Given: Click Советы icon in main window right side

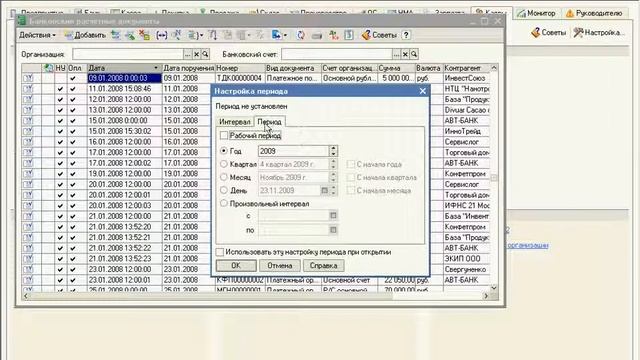Looking at the screenshot, I should point(548,32).
